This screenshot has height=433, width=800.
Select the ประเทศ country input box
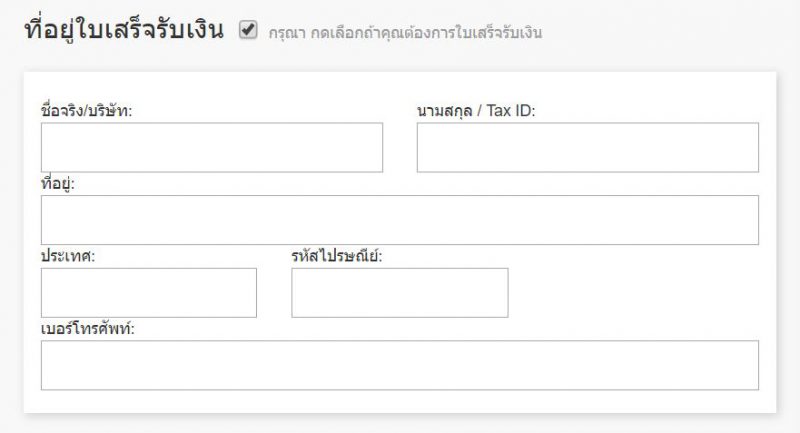[x=148, y=293]
